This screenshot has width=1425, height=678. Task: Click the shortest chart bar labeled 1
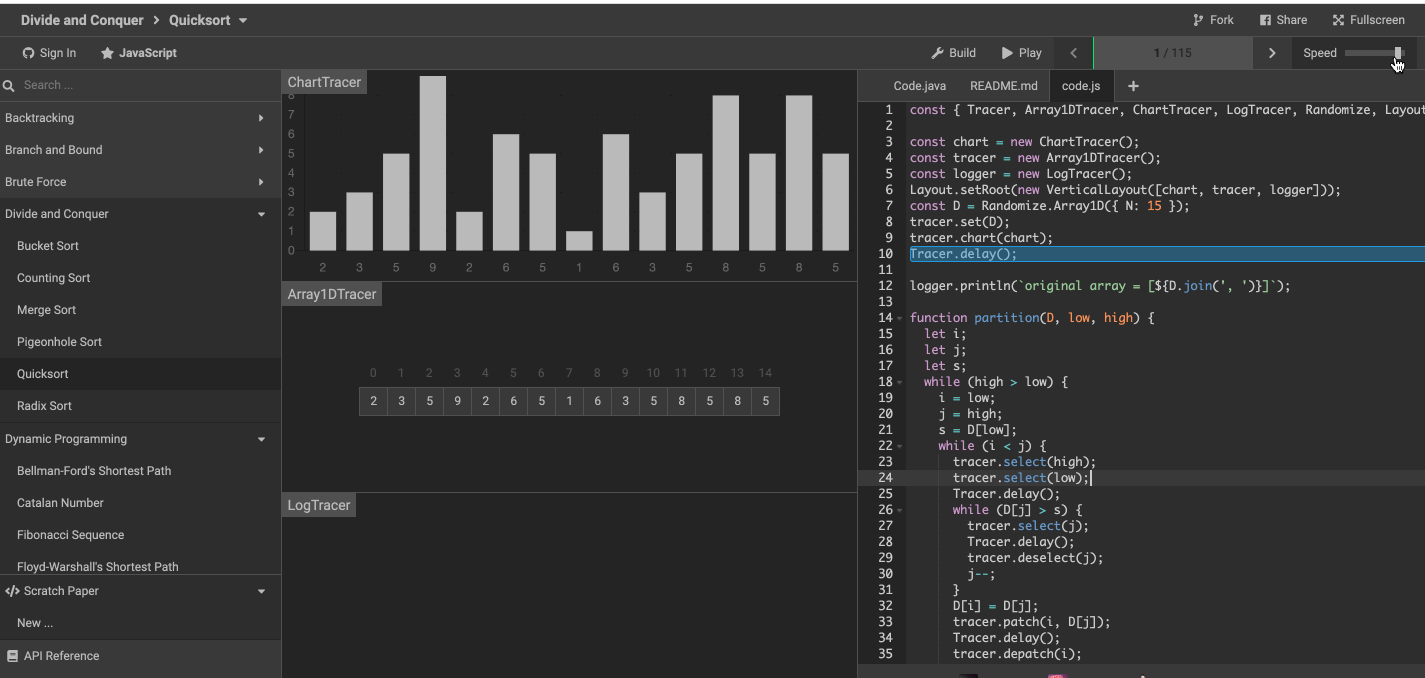[x=579, y=241]
